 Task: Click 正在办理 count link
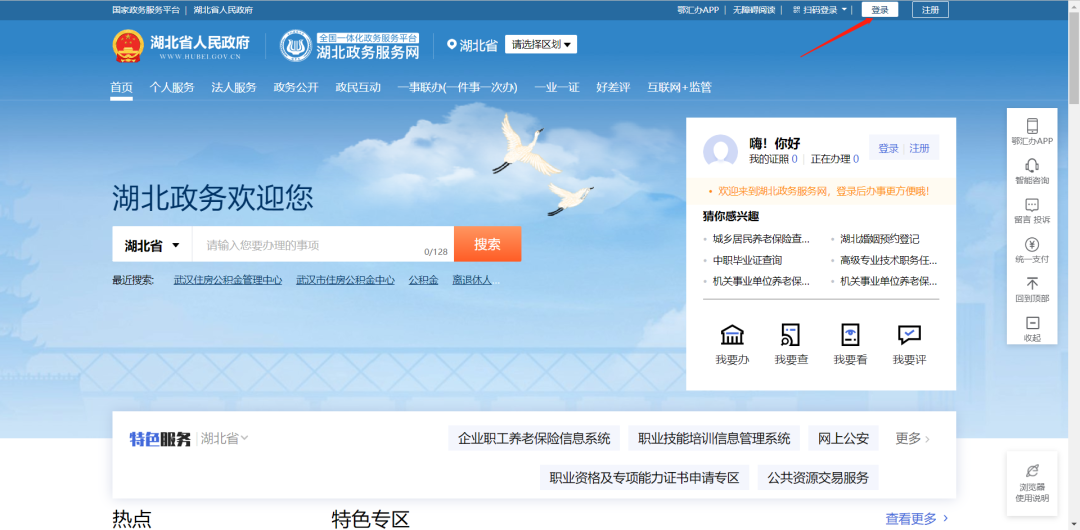[835, 159]
